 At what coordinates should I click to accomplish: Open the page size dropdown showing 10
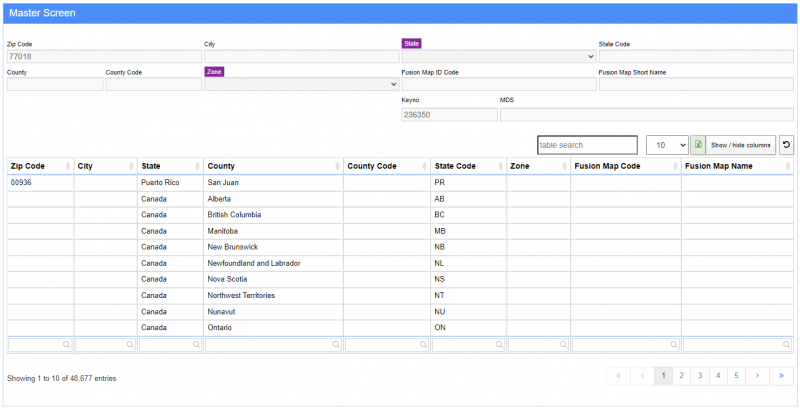[x=667, y=145]
